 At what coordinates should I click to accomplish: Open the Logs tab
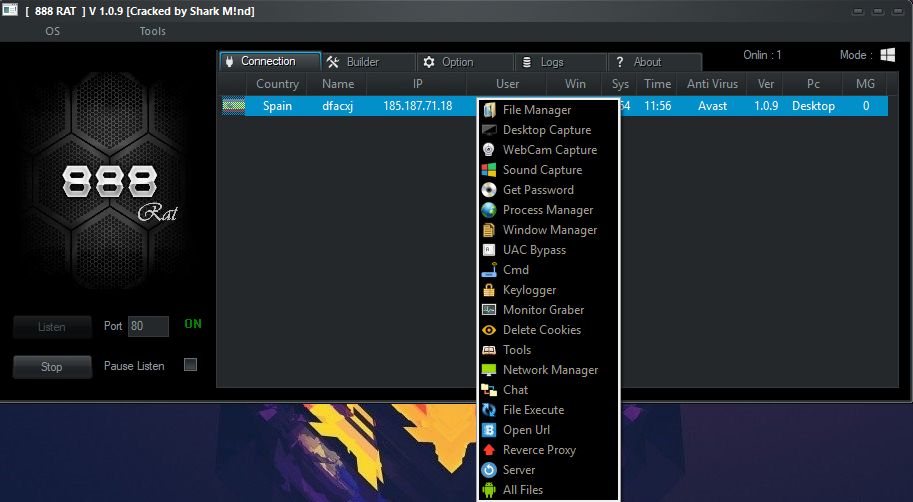pos(561,62)
